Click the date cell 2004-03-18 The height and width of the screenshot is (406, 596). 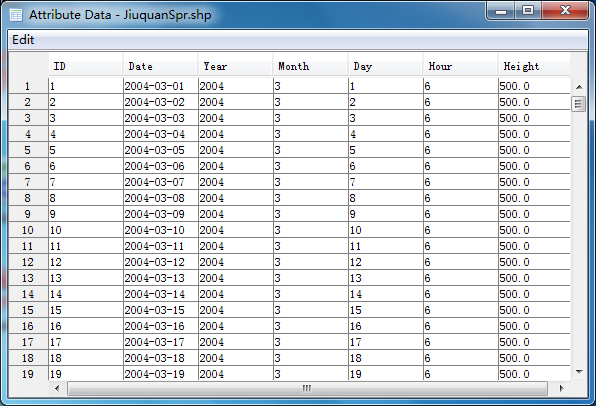pos(161,358)
